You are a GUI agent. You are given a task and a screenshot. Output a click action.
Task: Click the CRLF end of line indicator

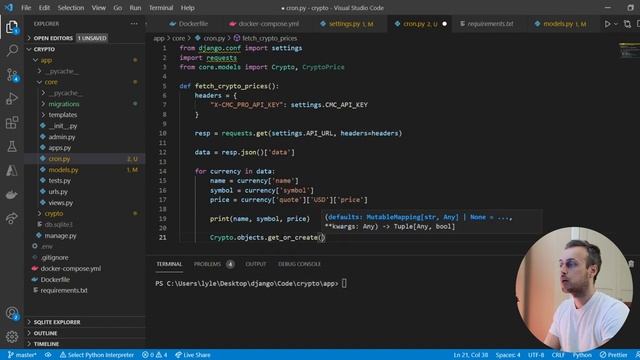558,355
